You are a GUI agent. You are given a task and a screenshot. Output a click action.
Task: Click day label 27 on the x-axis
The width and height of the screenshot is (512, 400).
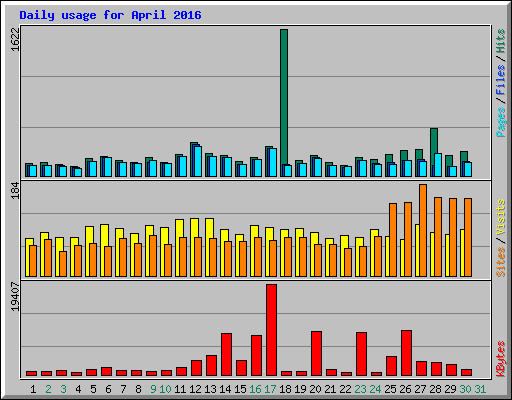pyautogui.click(x=420, y=389)
